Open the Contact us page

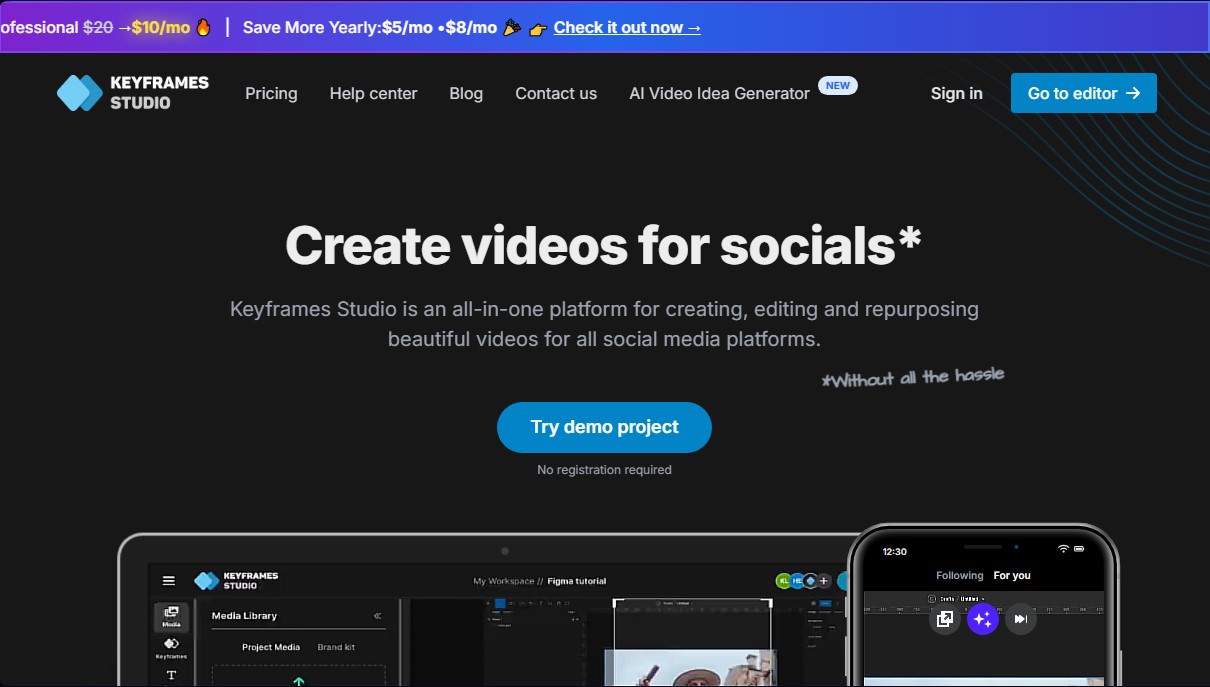(x=556, y=93)
